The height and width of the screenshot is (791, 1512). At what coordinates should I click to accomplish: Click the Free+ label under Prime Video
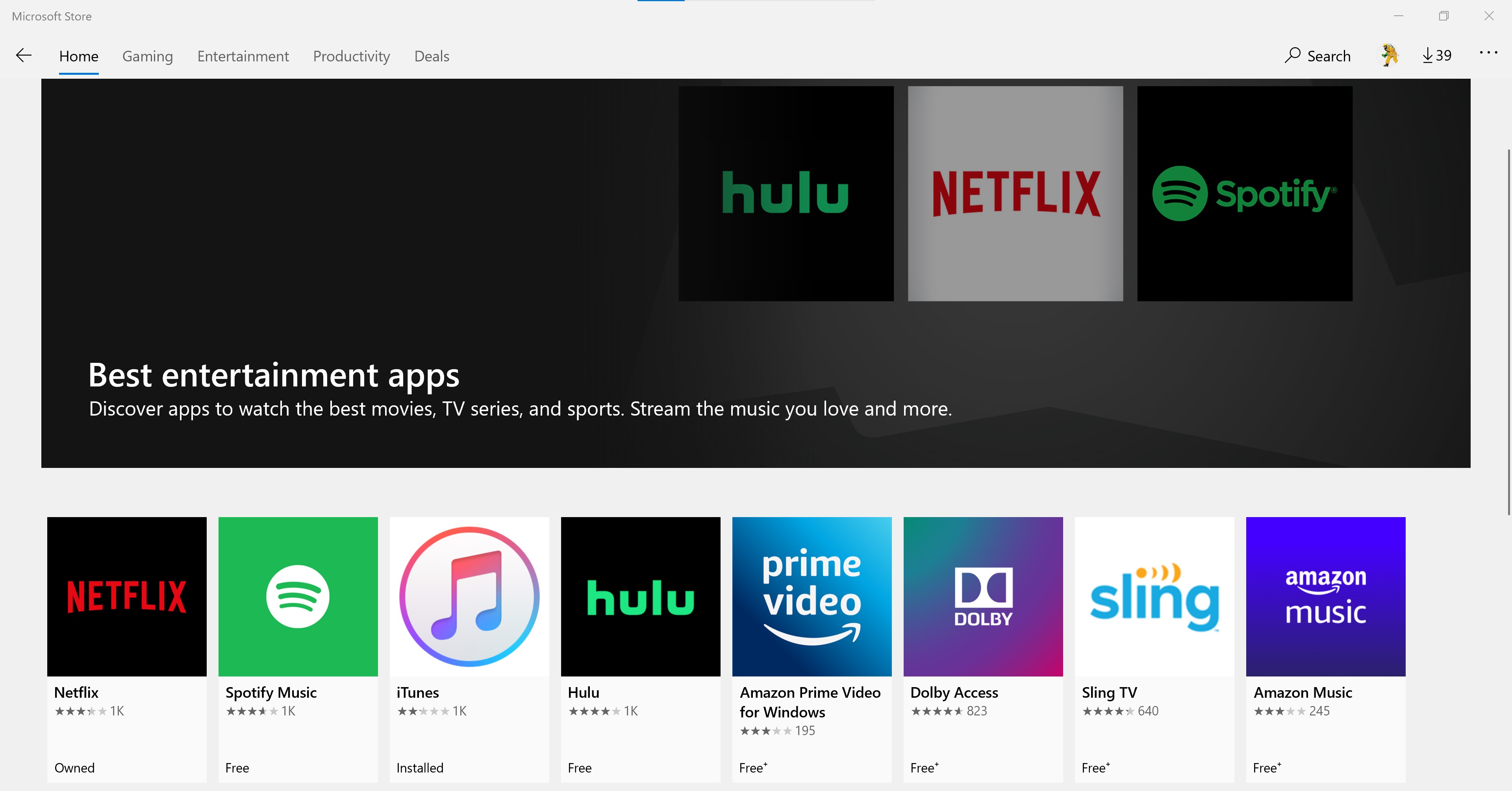(x=753, y=768)
